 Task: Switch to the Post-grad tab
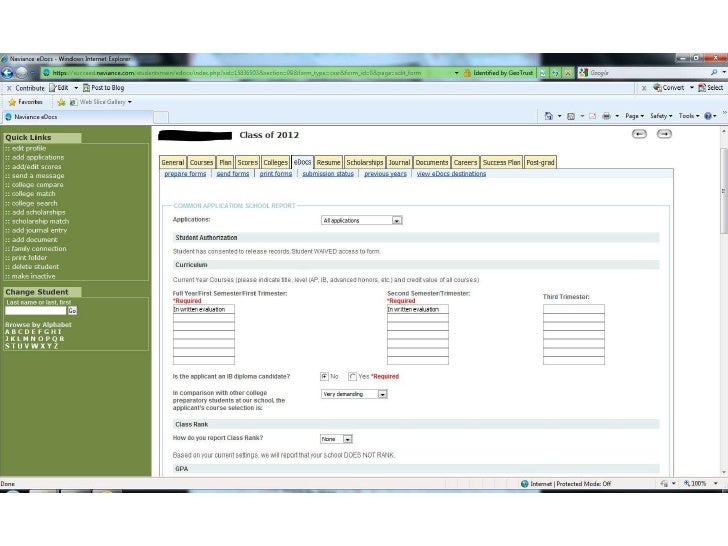540,162
